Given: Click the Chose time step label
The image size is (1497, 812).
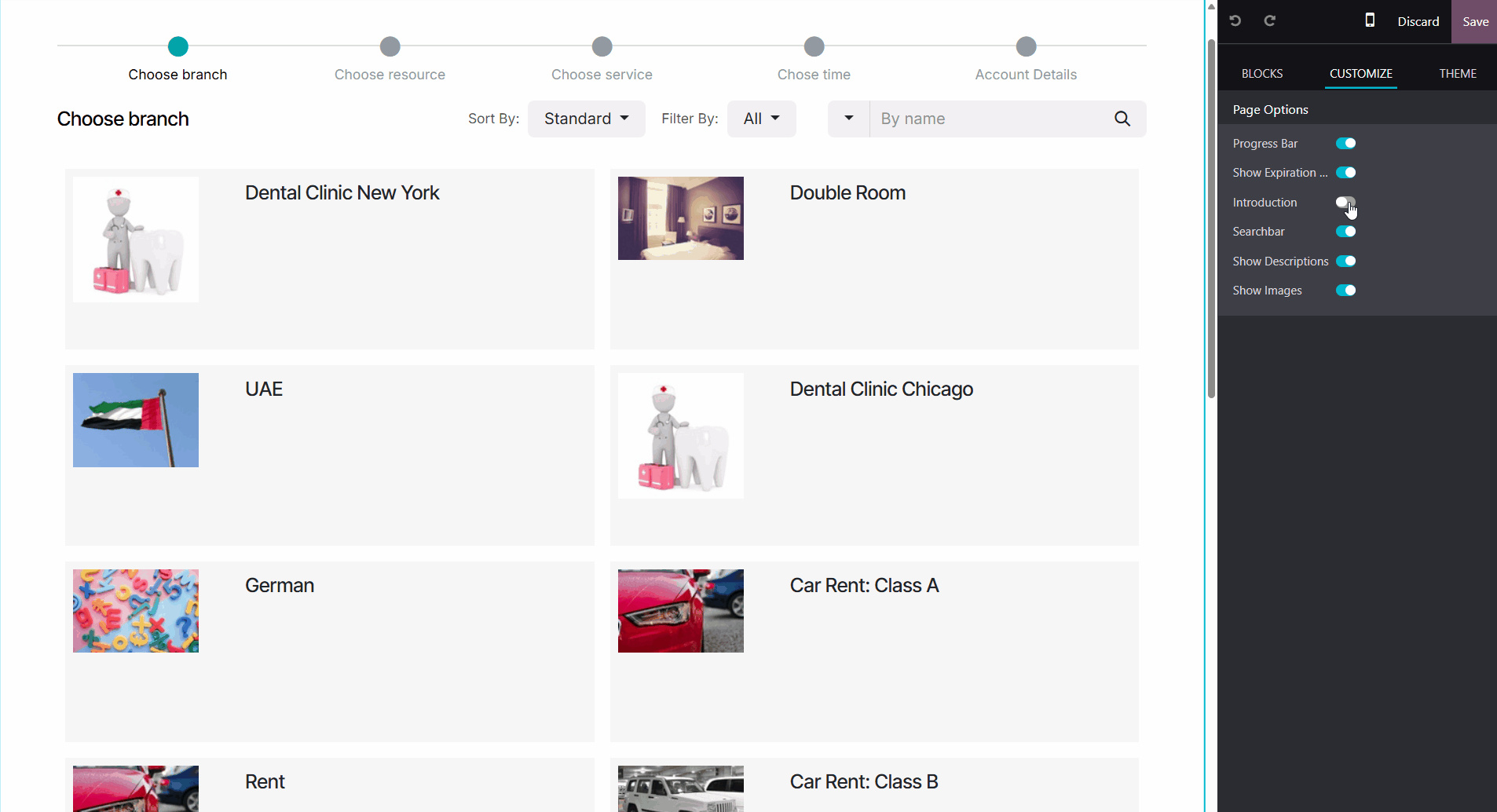Looking at the screenshot, I should click(814, 75).
